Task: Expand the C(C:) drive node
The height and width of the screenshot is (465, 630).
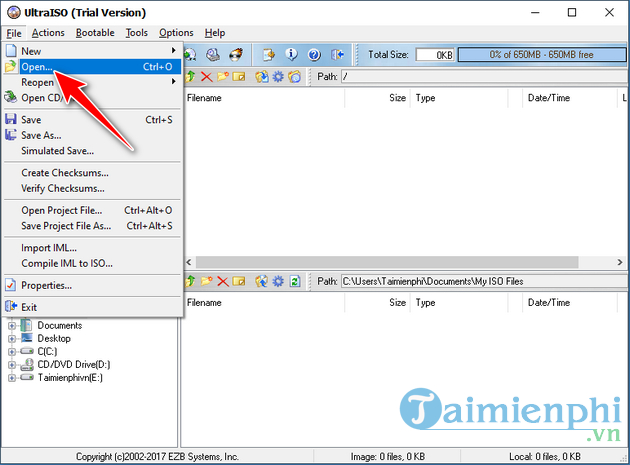Action: pos(13,352)
